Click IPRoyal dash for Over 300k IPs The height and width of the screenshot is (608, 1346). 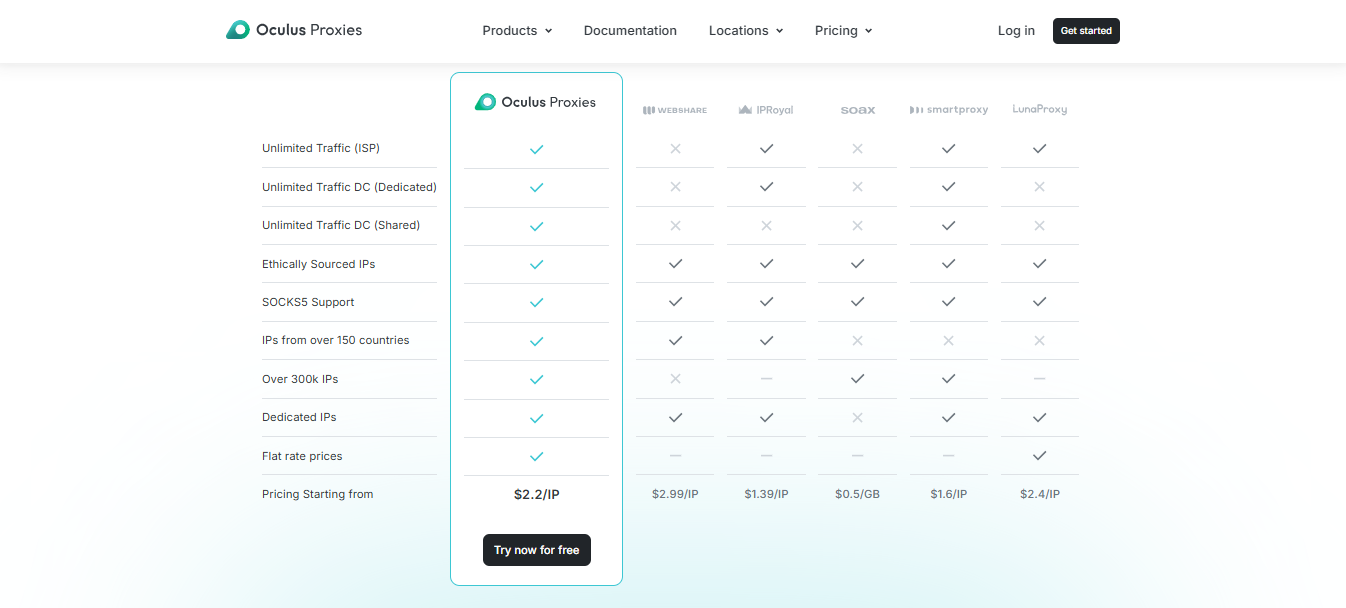coord(766,379)
